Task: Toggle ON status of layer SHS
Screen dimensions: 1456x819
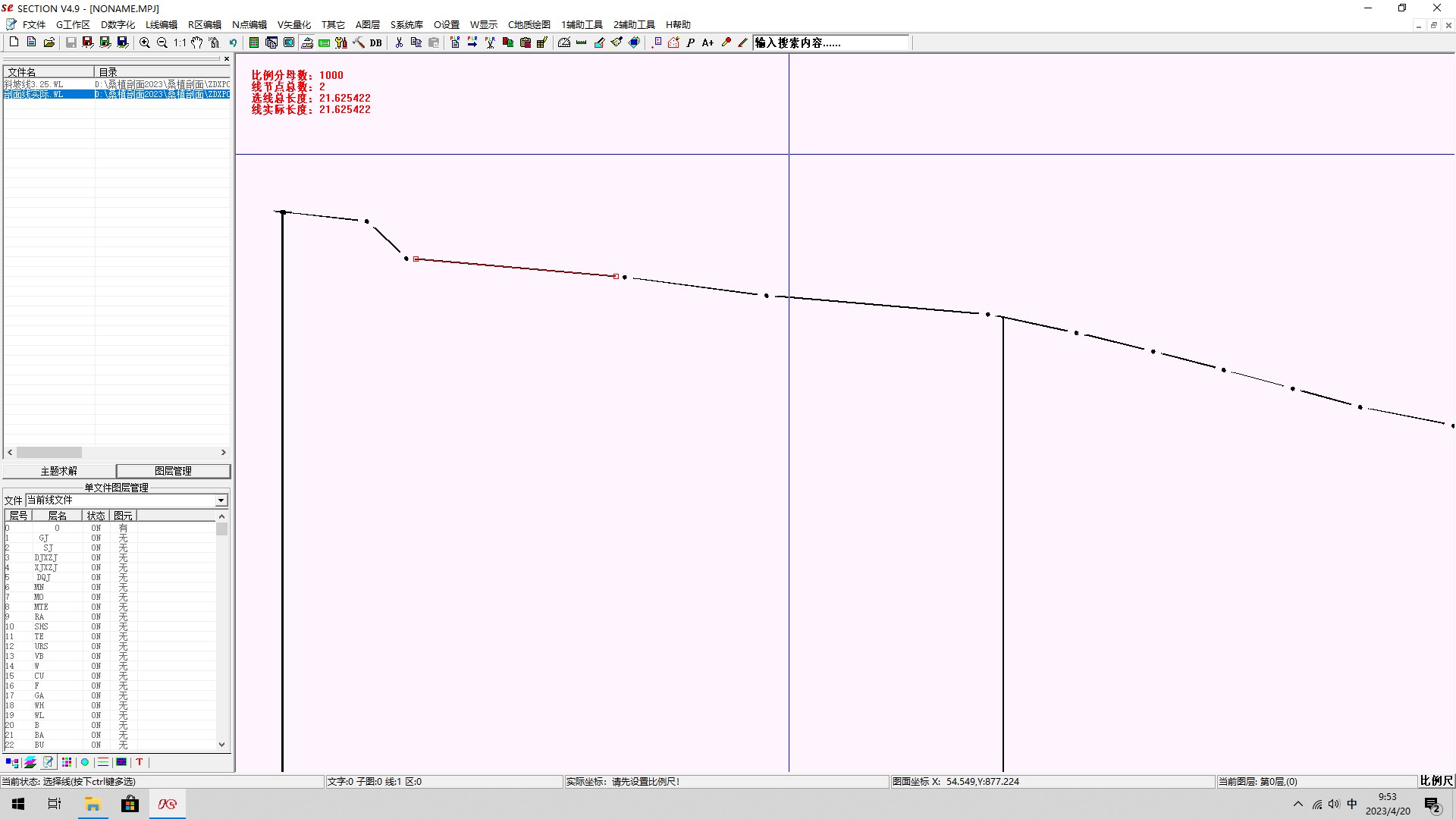Action: point(96,626)
